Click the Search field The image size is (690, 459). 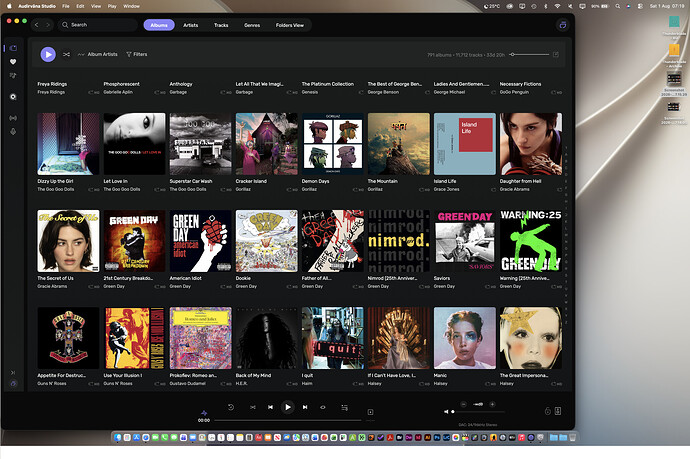coord(98,25)
